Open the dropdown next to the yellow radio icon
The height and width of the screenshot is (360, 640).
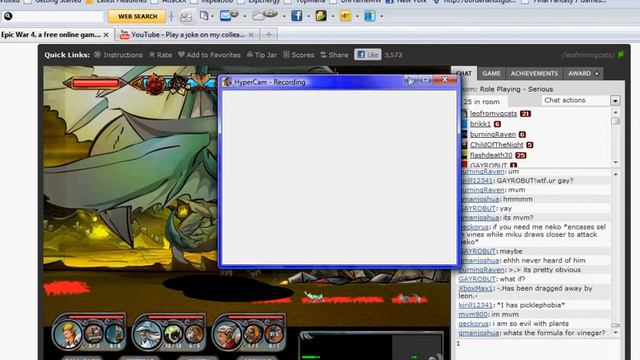coord(357,16)
